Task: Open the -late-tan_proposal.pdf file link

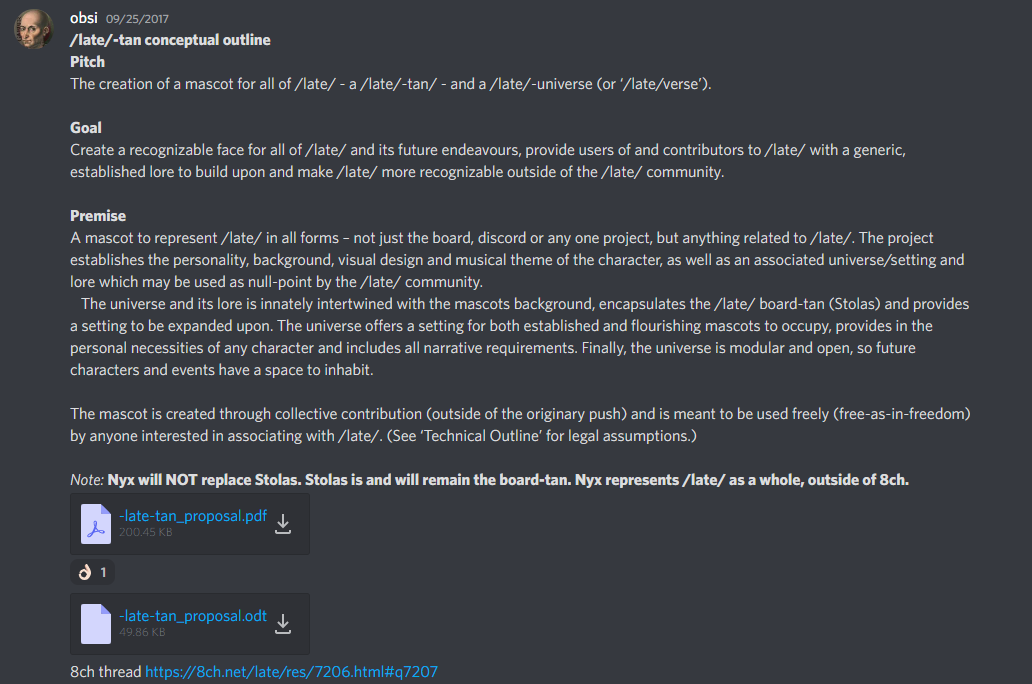Action: [x=193, y=515]
